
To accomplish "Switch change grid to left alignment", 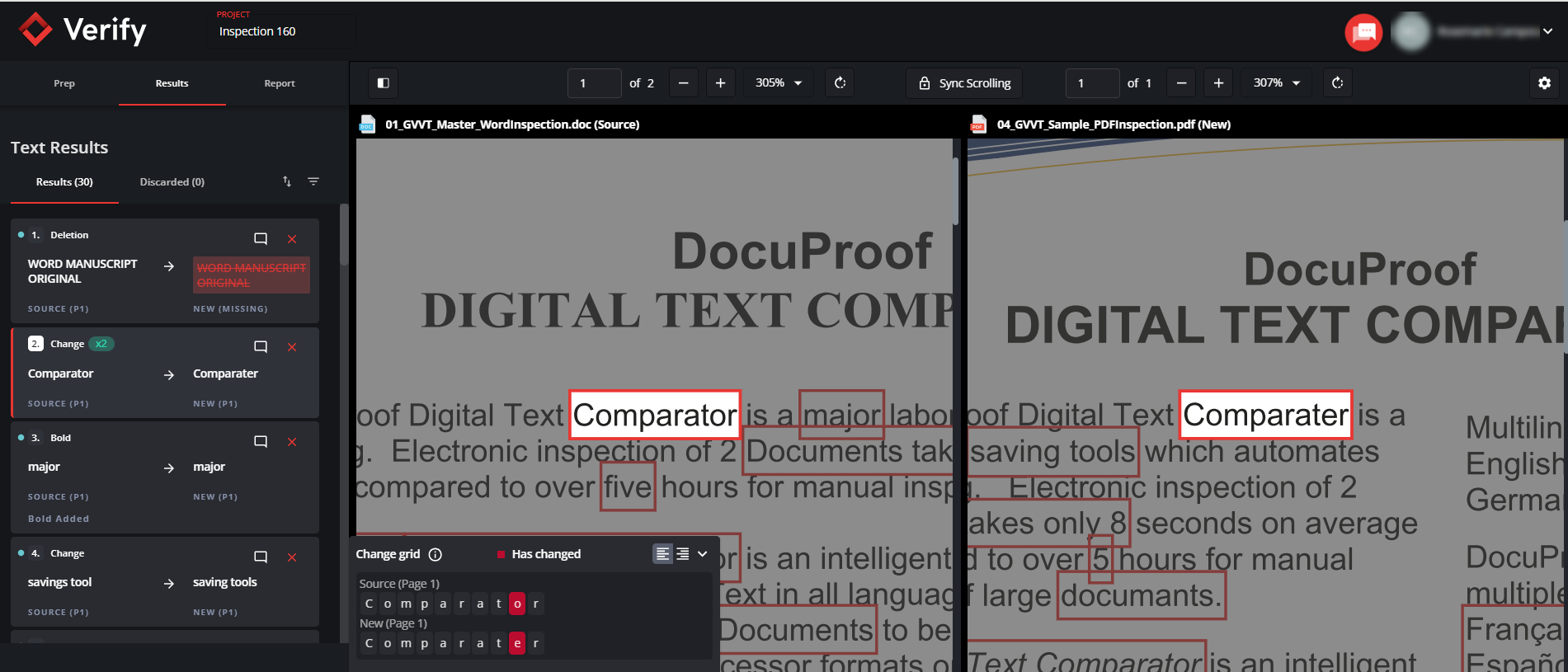I will click(662, 554).
